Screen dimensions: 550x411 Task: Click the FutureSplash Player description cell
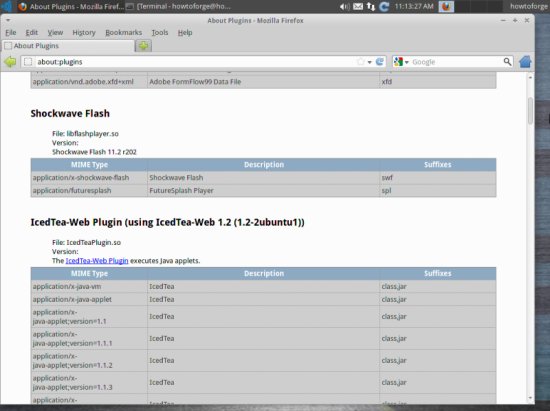tap(263, 190)
